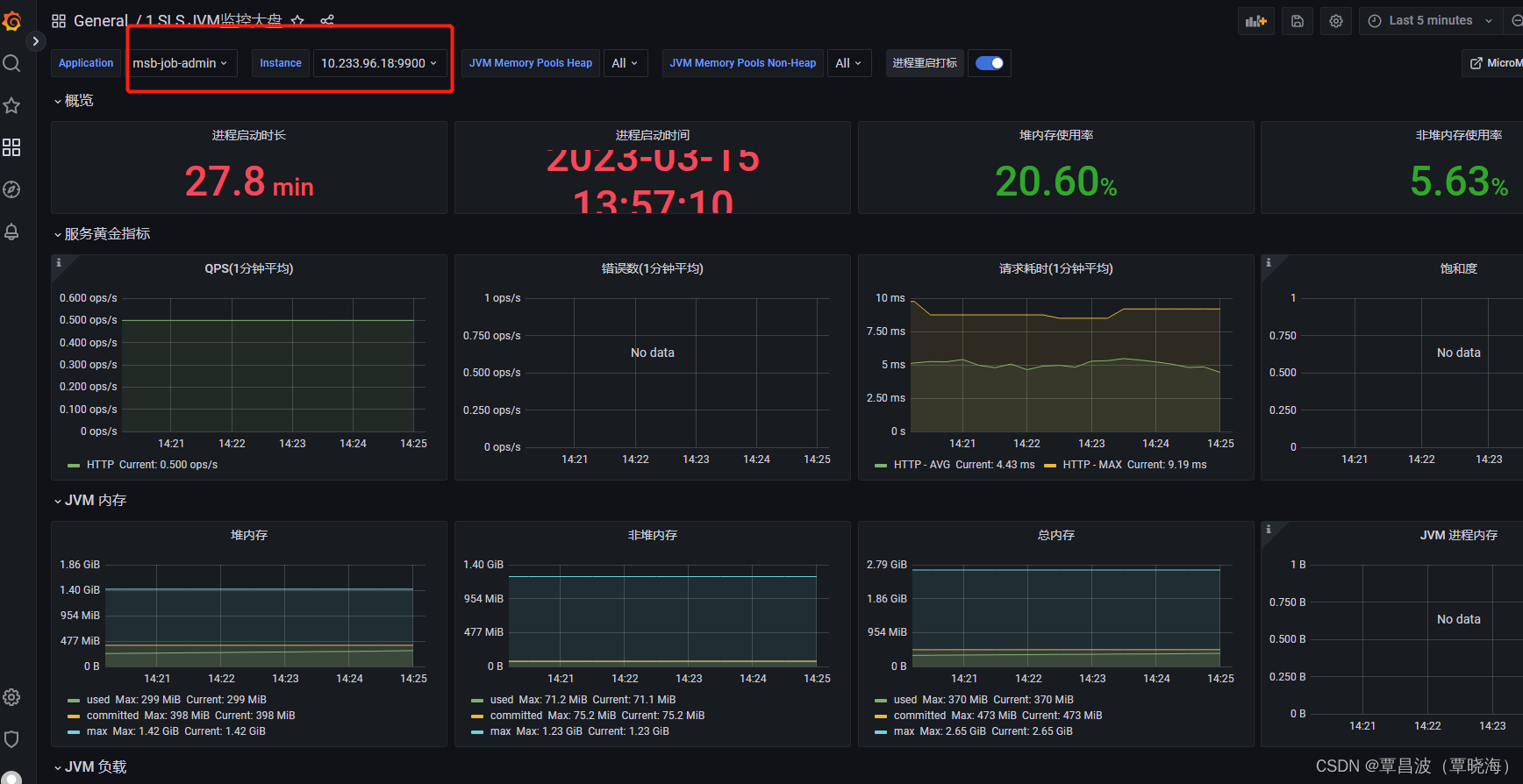This screenshot has width=1523, height=784.
Task: Open dashboard settings gear in toolbar
Action: (x=1336, y=21)
